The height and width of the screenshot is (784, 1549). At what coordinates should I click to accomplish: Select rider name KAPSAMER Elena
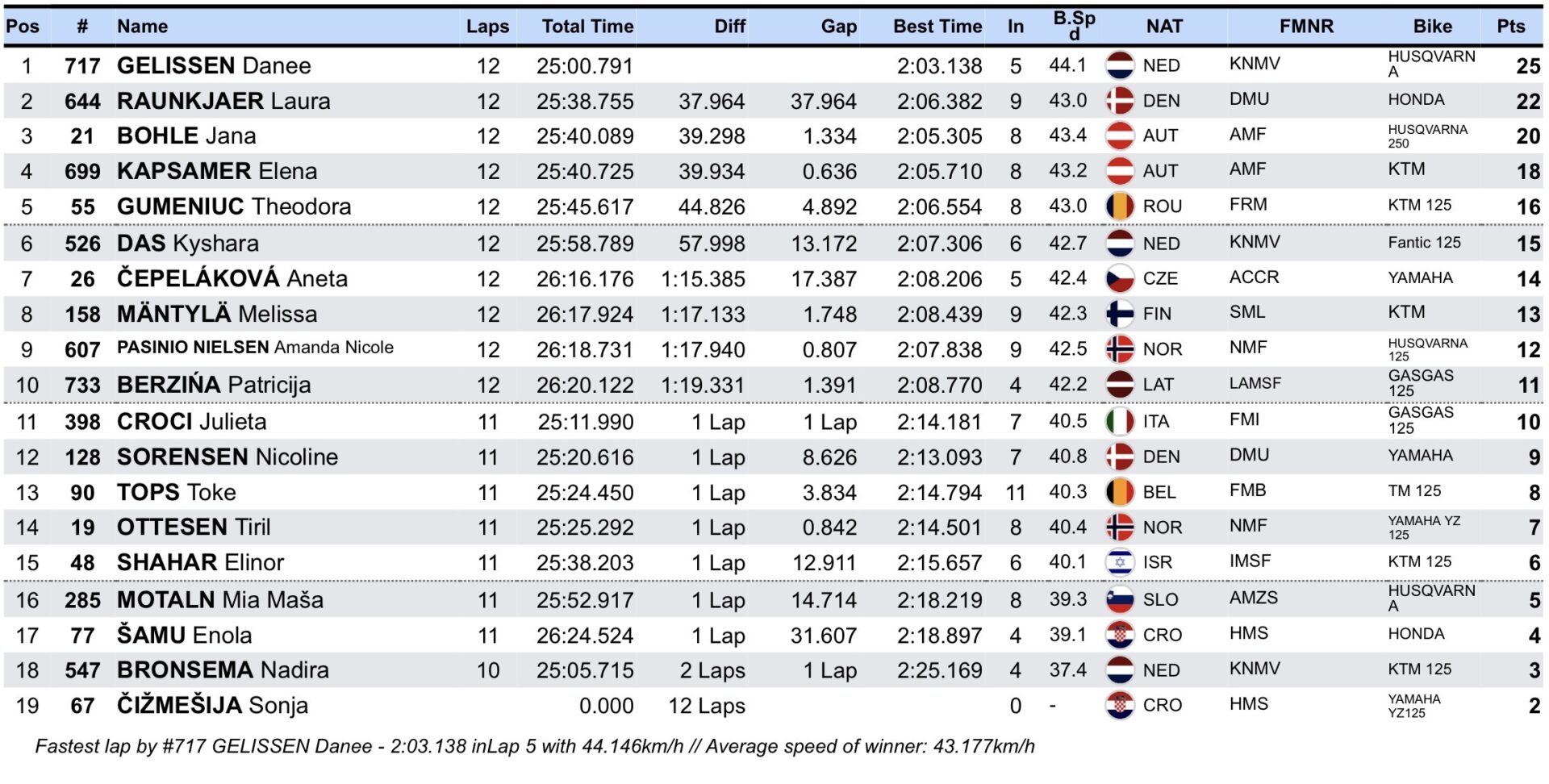(x=217, y=171)
